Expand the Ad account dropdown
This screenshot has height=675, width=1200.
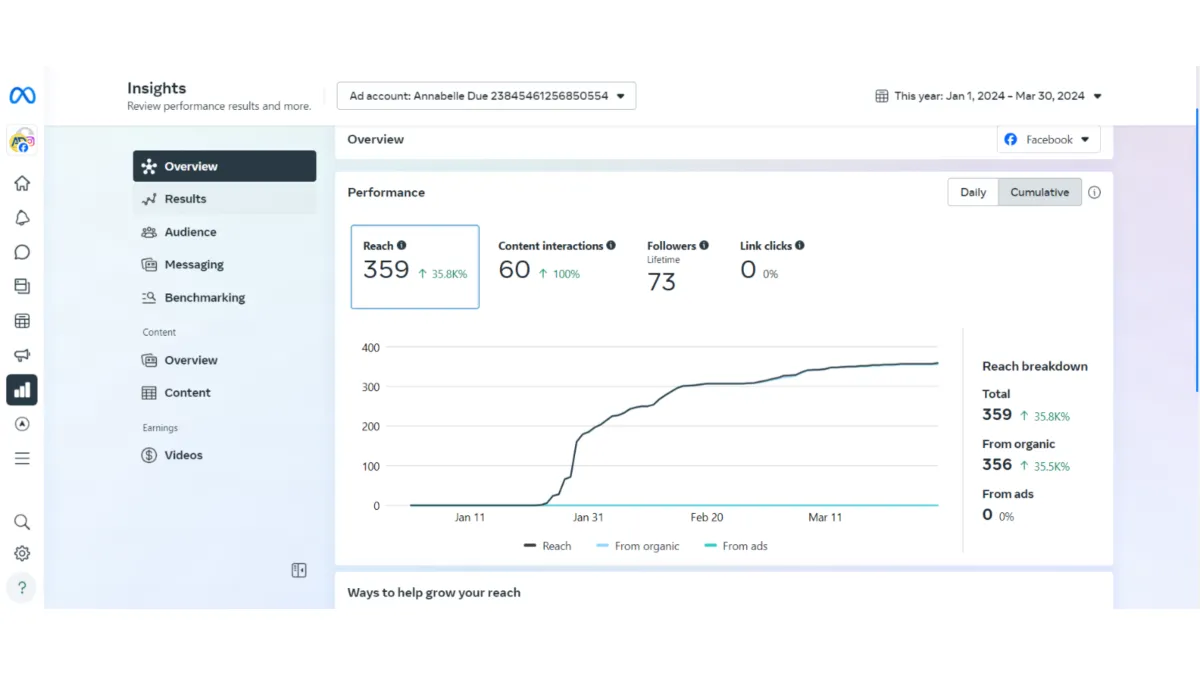pyautogui.click(x=486, y=96)
